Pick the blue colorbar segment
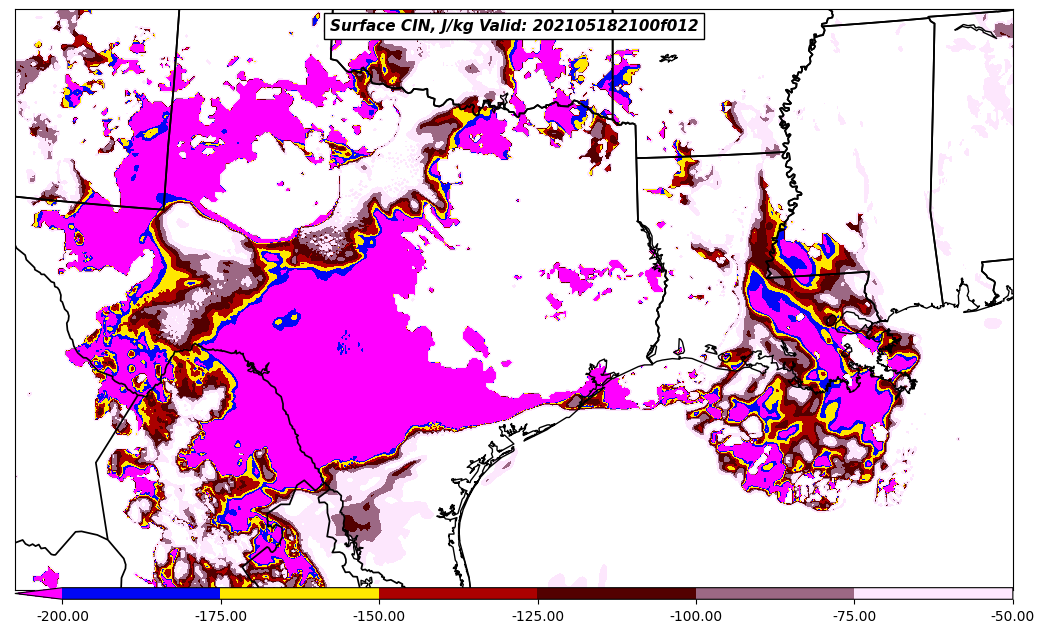This screenshot has width=1044, height=633. coord(141,594)
